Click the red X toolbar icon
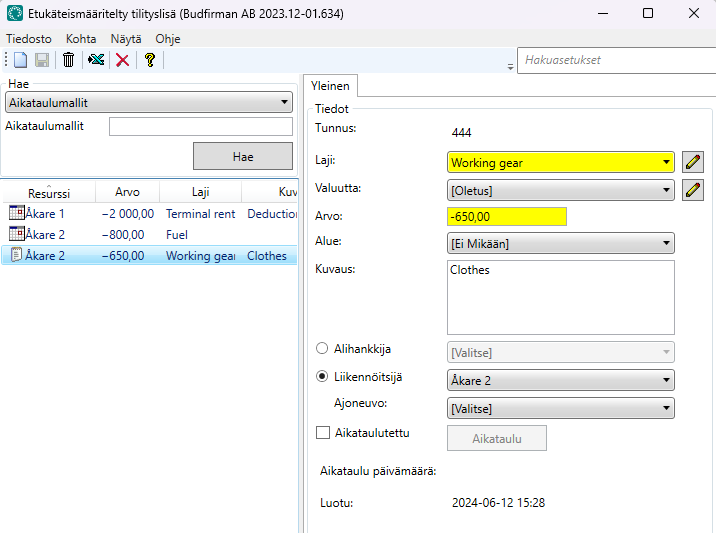Screen dimensions: 716x533 click(x=123, y=60)
